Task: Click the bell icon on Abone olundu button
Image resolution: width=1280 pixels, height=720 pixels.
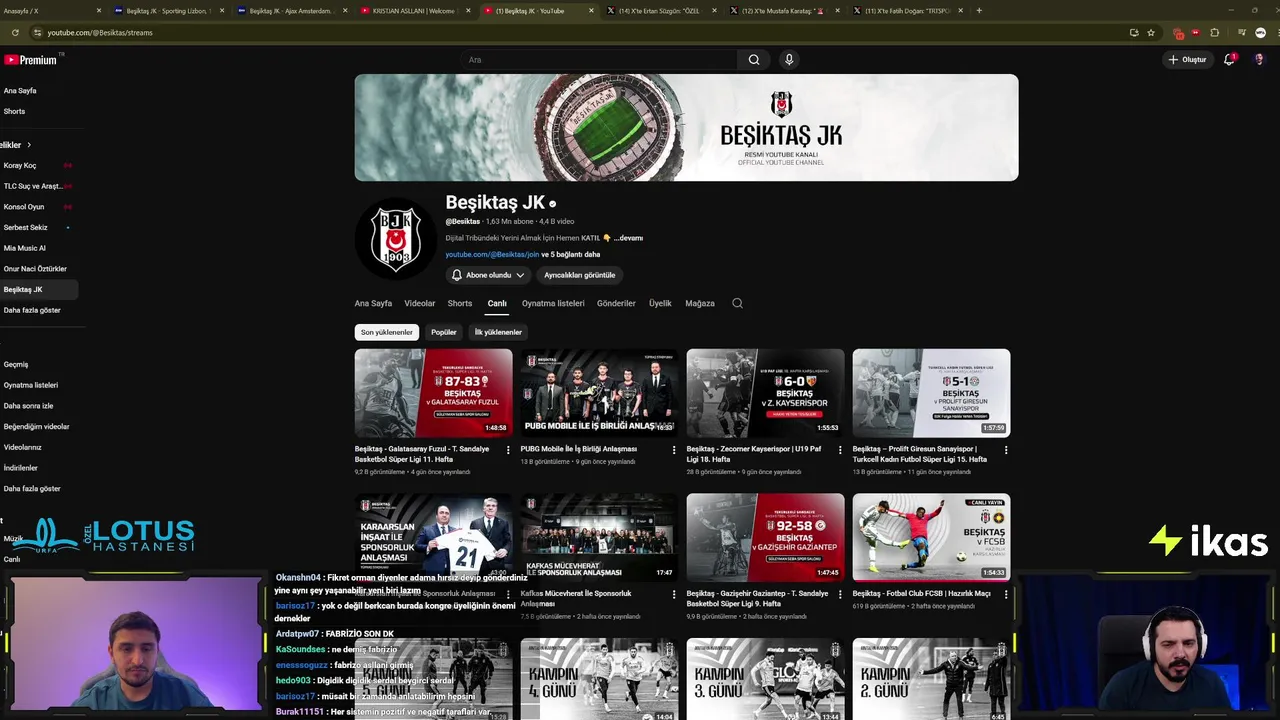Action: (x=457, y=275)
